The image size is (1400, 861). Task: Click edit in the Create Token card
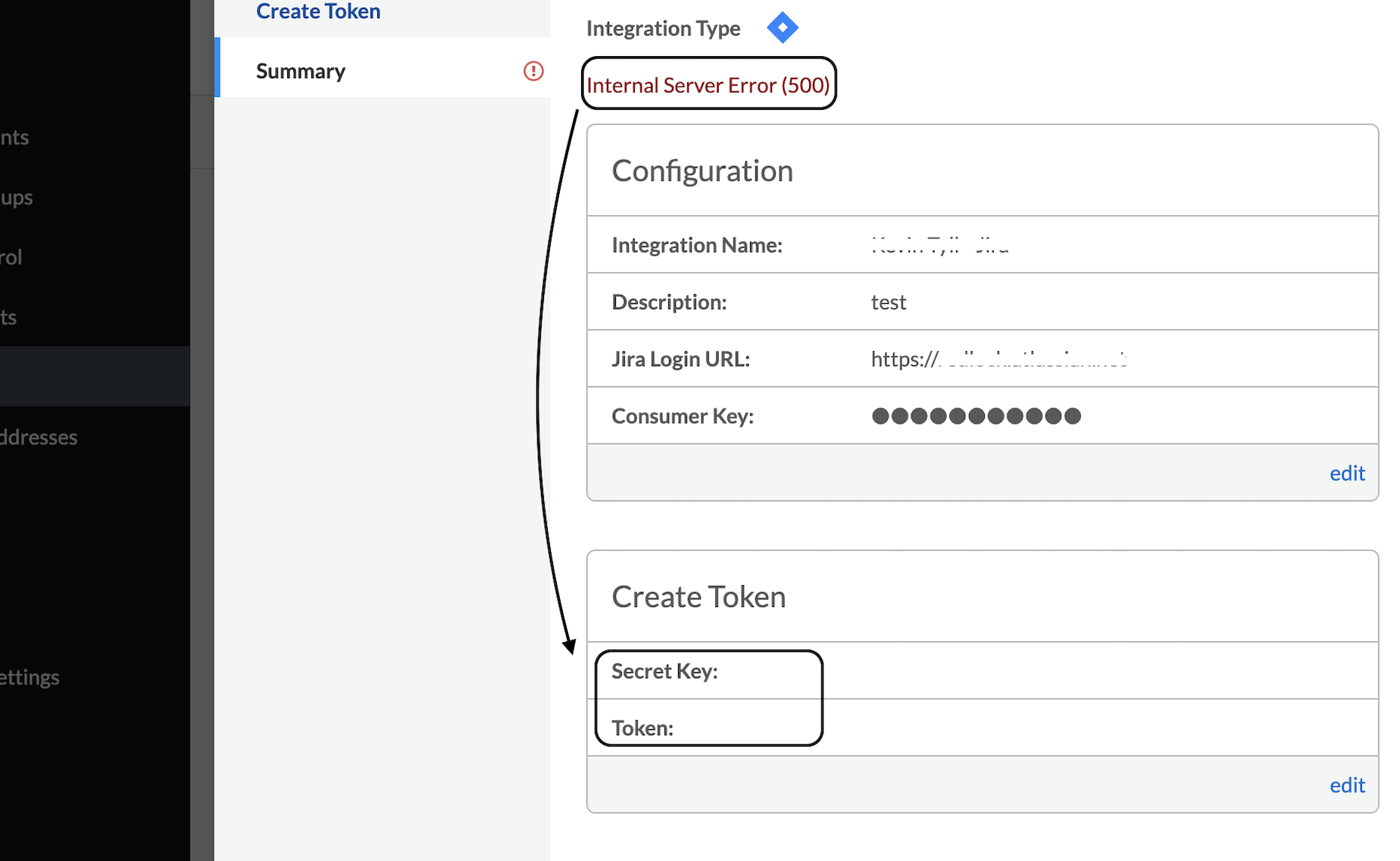pyautogui.click(x=1347, y=785)
